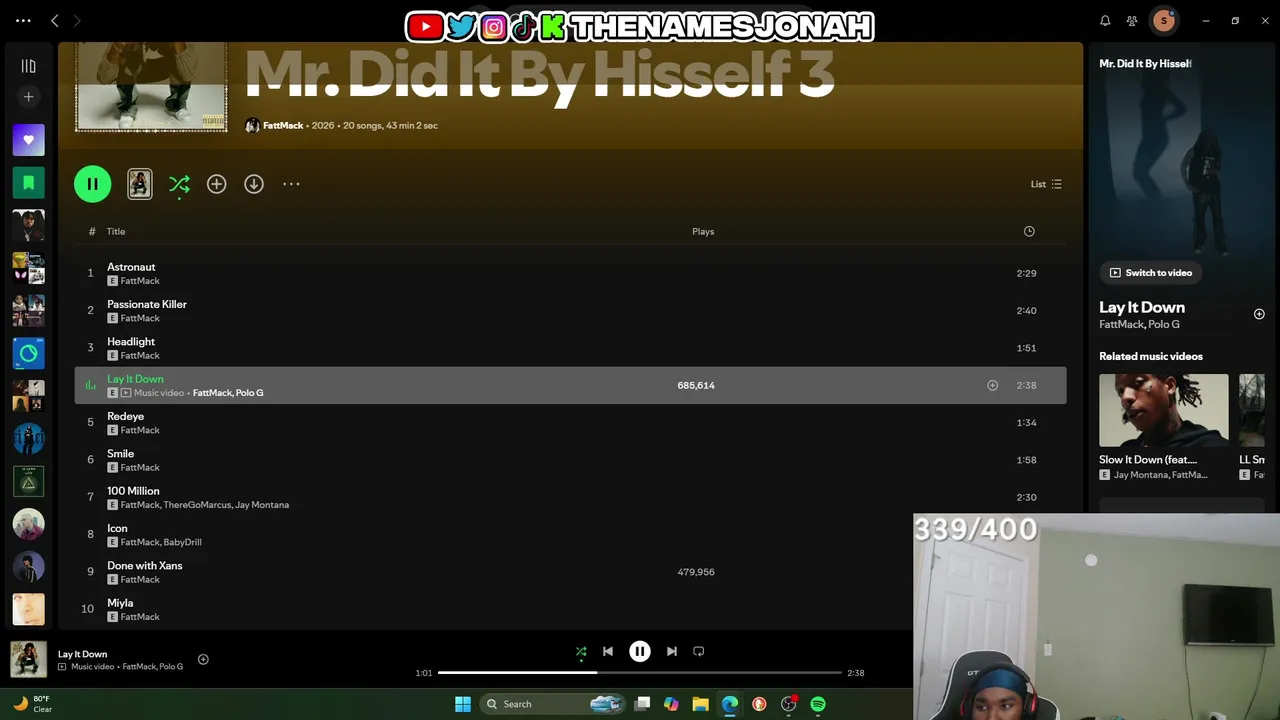Screen dimensions: 1280x720
Task: Switch to Microsoft Edge on the taskbar
Action: pyautogui.click(x=730, y=704)
